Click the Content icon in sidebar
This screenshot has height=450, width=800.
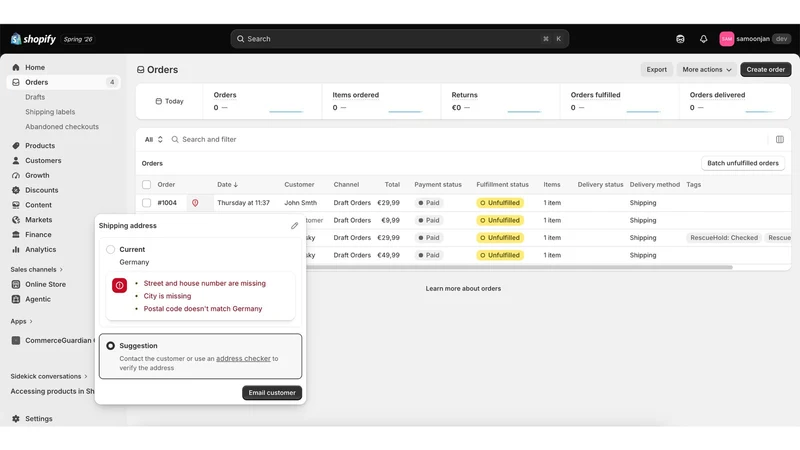click(x=16, y=205)
